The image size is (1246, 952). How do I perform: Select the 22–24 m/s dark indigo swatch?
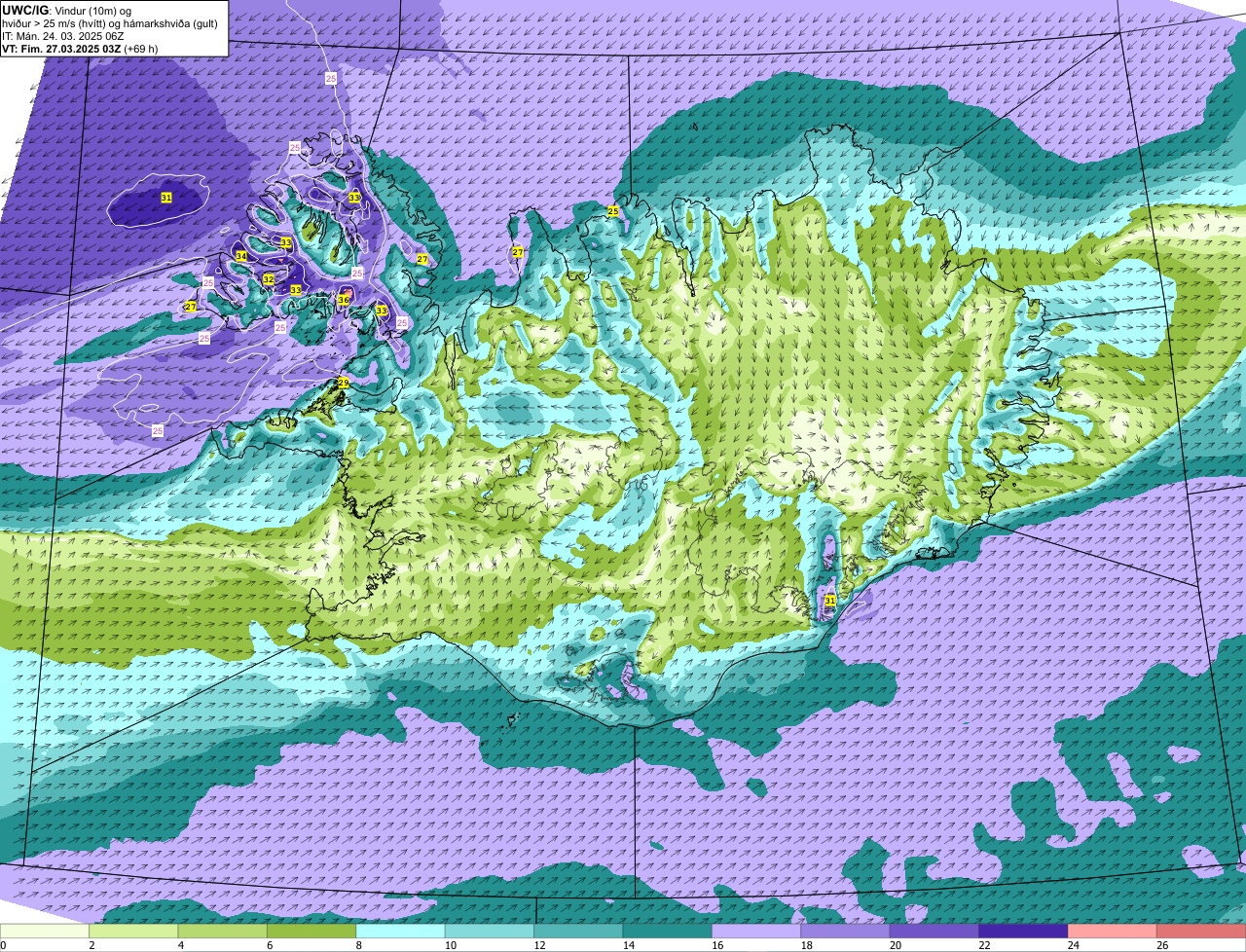pos(1024,931)
